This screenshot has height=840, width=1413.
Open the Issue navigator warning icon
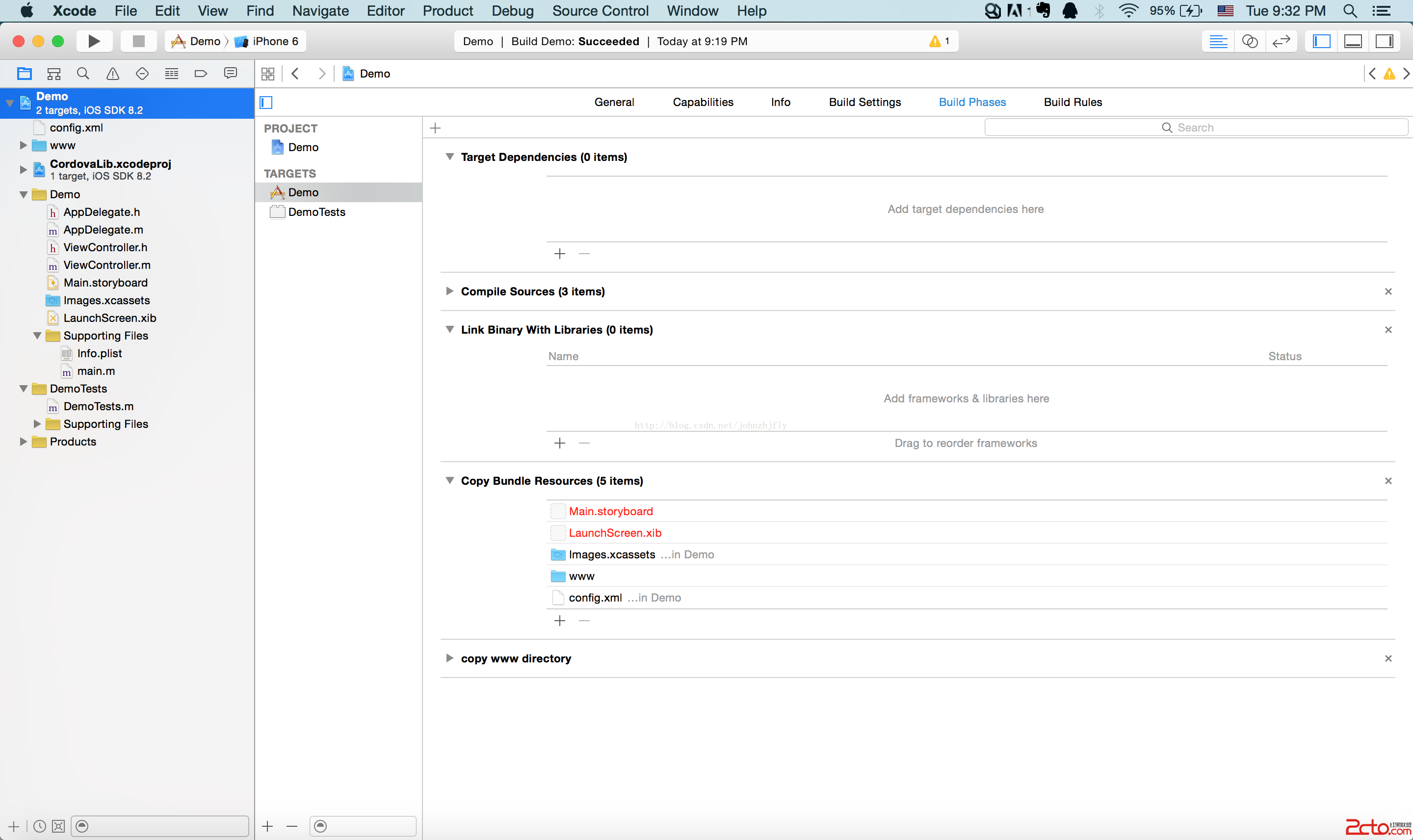(113, 74)
